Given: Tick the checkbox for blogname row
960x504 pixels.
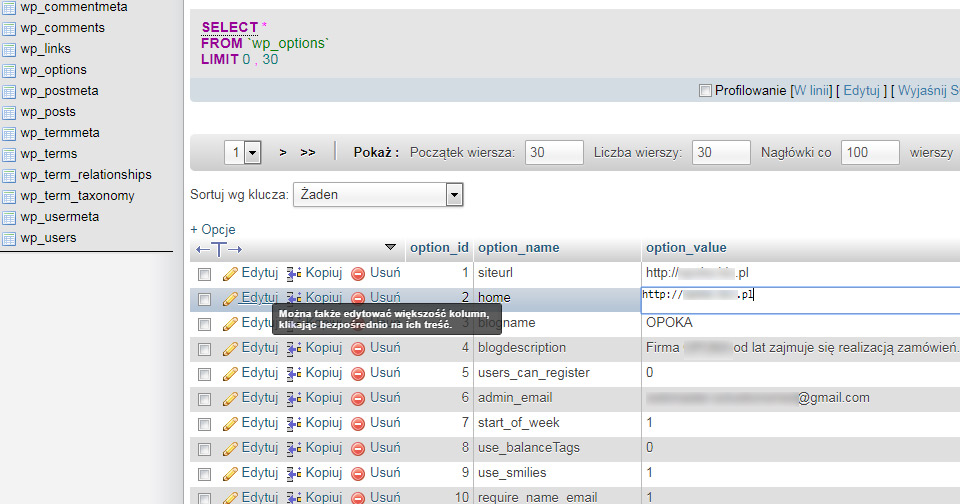Looking at the screenshot, I should pos(204,325).
